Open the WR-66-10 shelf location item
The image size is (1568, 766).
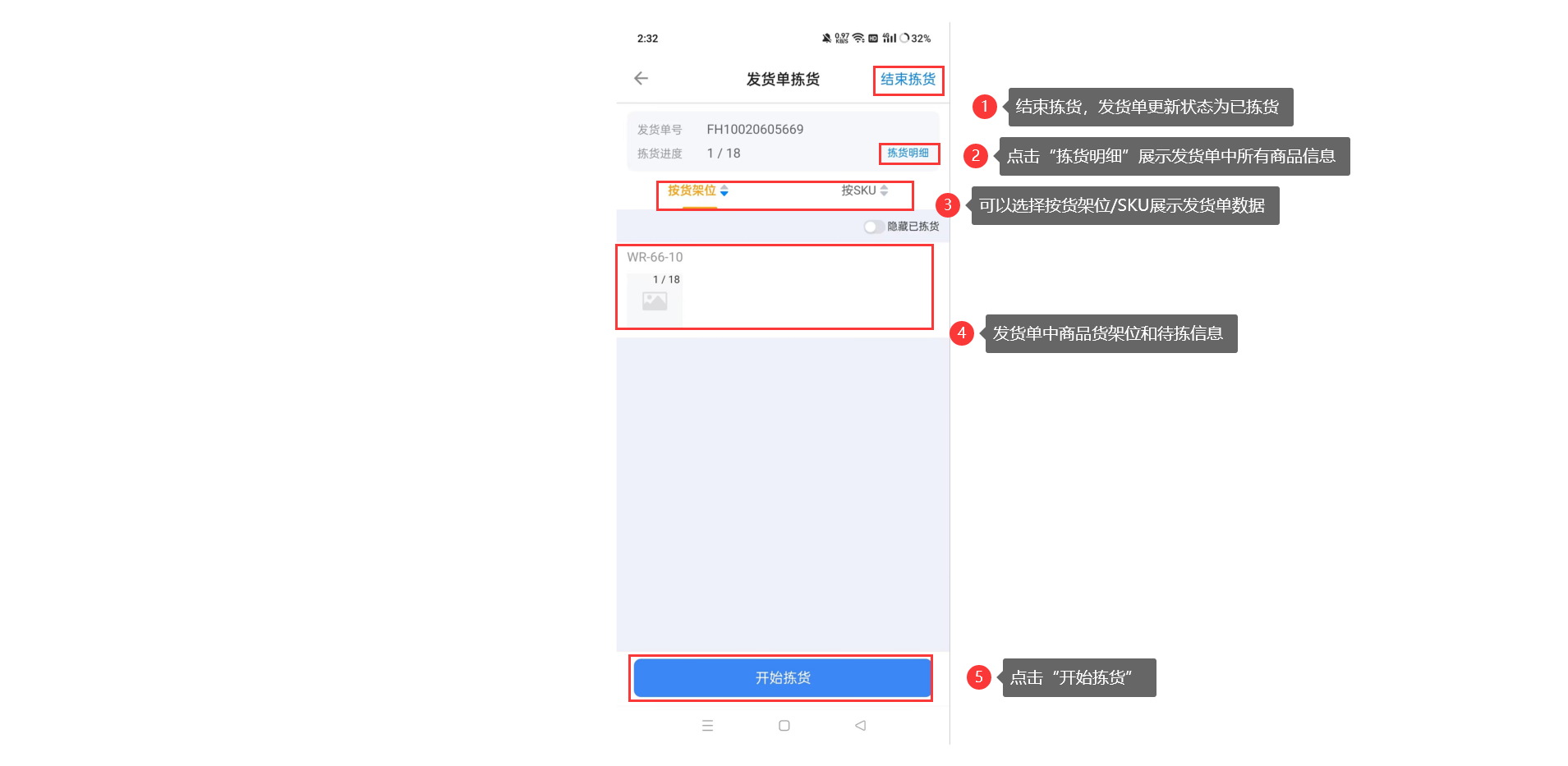tap(775, 287)
